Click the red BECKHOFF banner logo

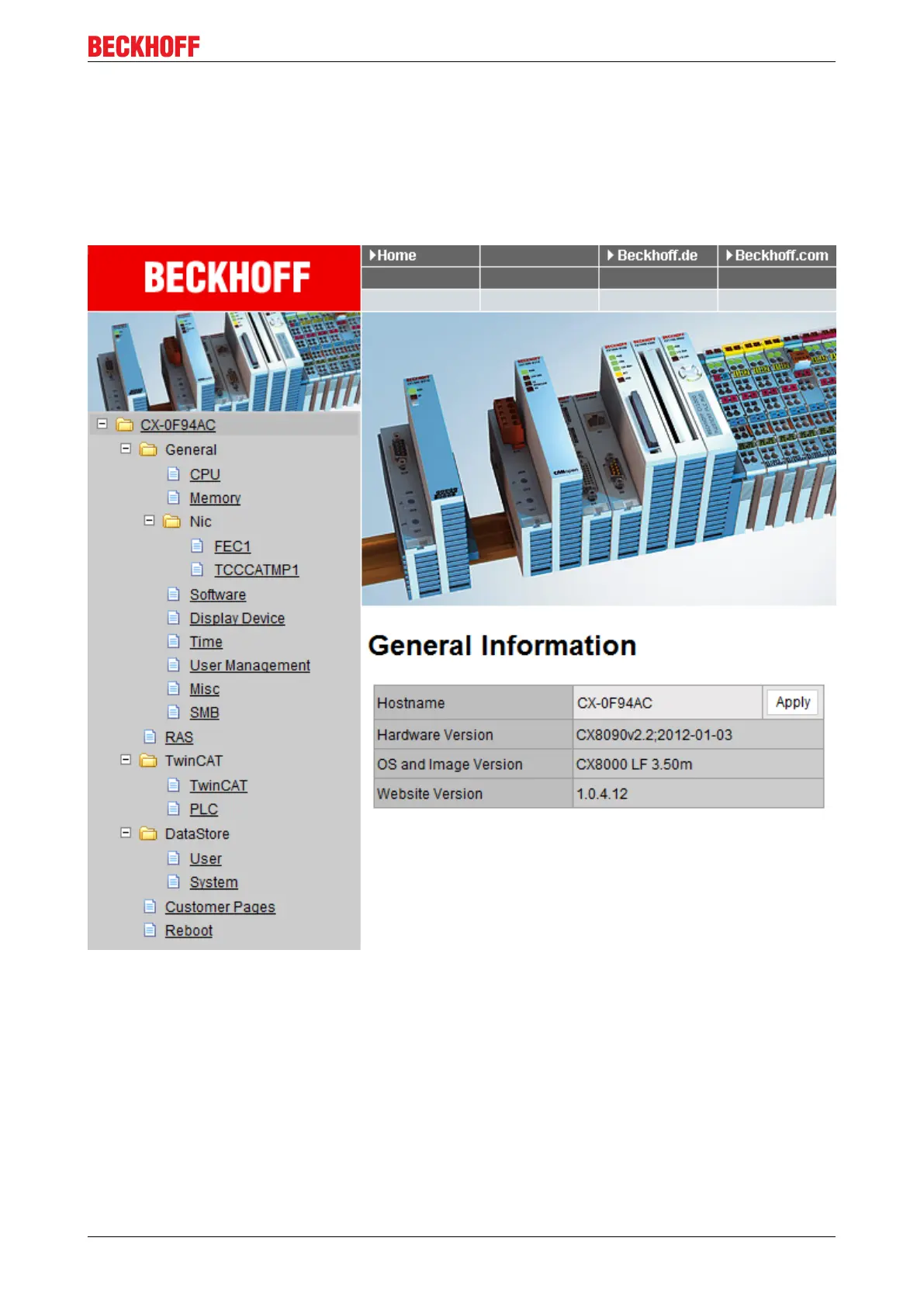tap(224, 278)
